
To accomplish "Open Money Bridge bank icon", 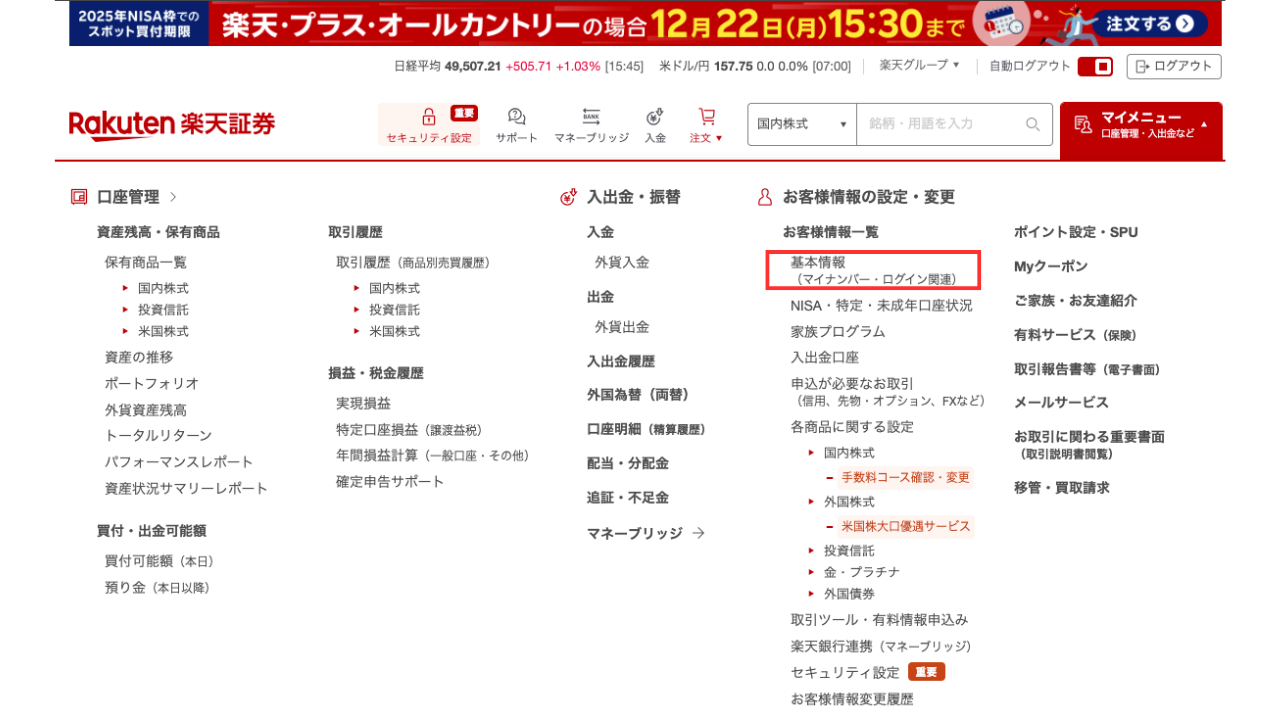I will [591, 117].
